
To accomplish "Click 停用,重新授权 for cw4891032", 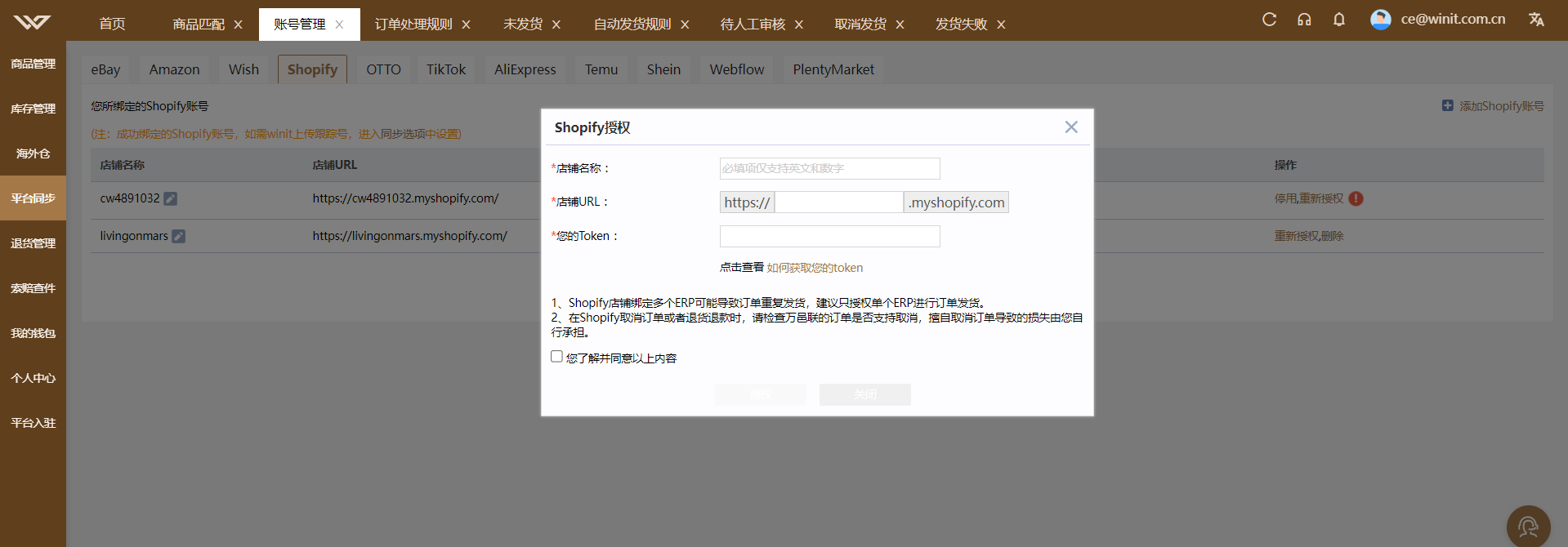I will coord(1308,198).
